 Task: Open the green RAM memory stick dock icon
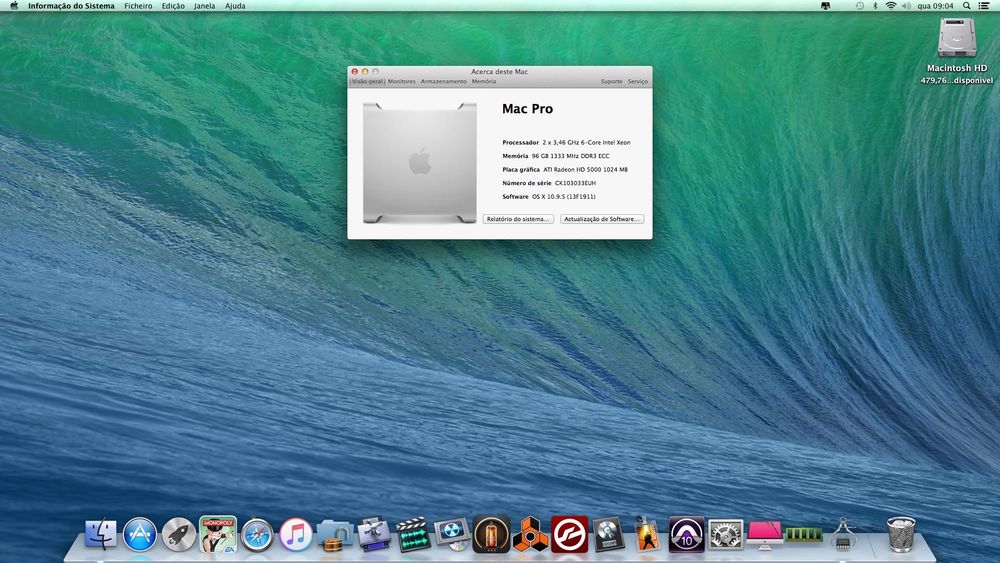(x=804, y=534)
